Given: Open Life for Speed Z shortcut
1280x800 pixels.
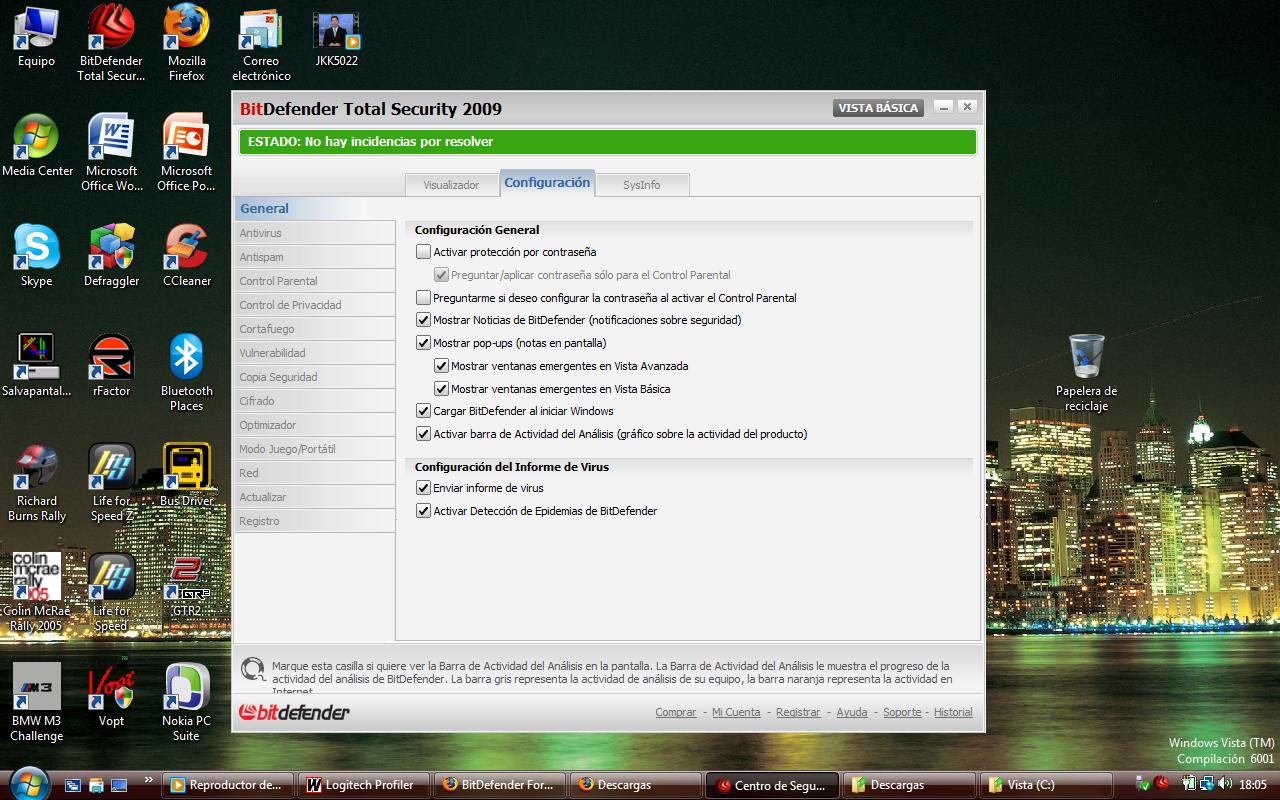Looking at the screenshot, I should tap(111, 482).
